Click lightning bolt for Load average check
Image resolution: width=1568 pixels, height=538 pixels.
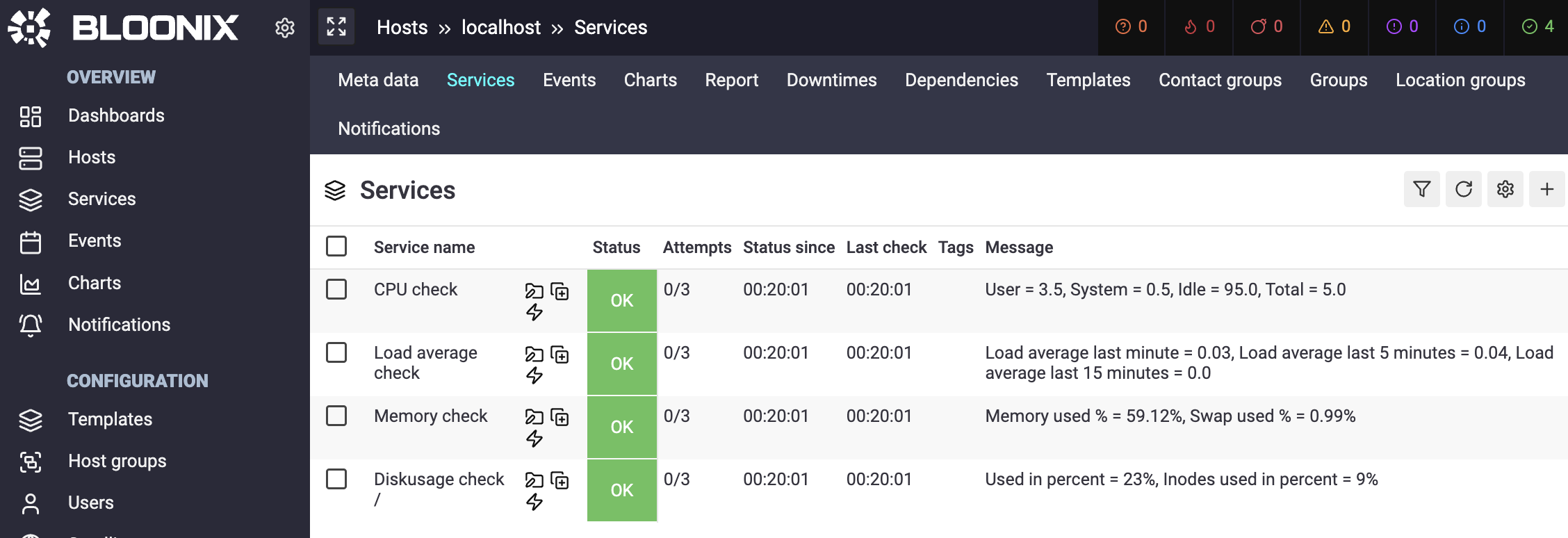[534, 375]
